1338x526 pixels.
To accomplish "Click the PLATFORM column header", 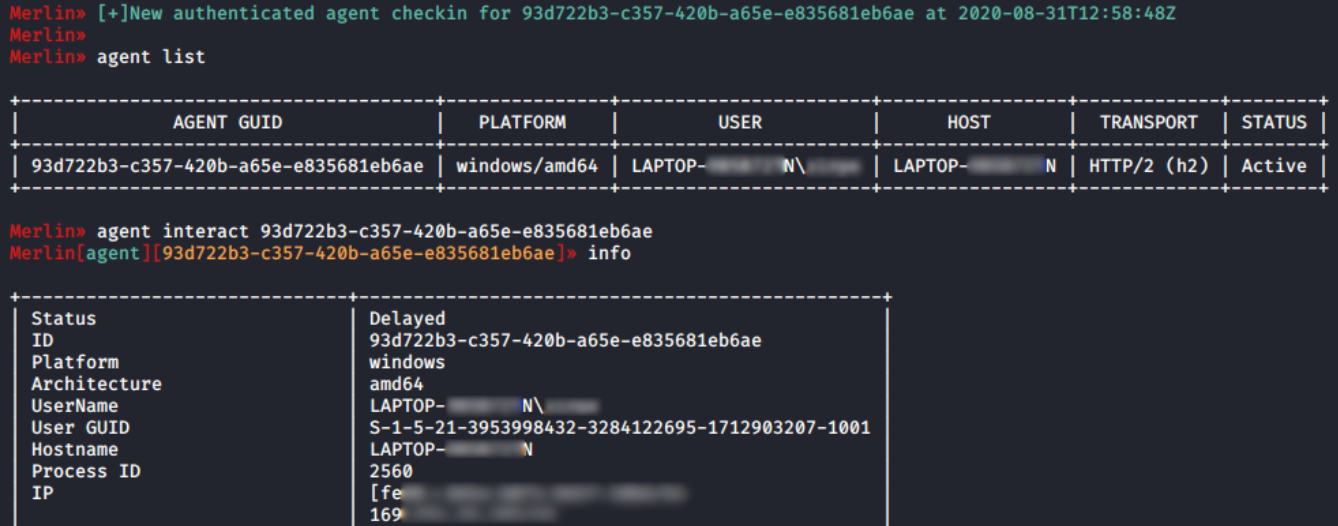I will [521, 123].
